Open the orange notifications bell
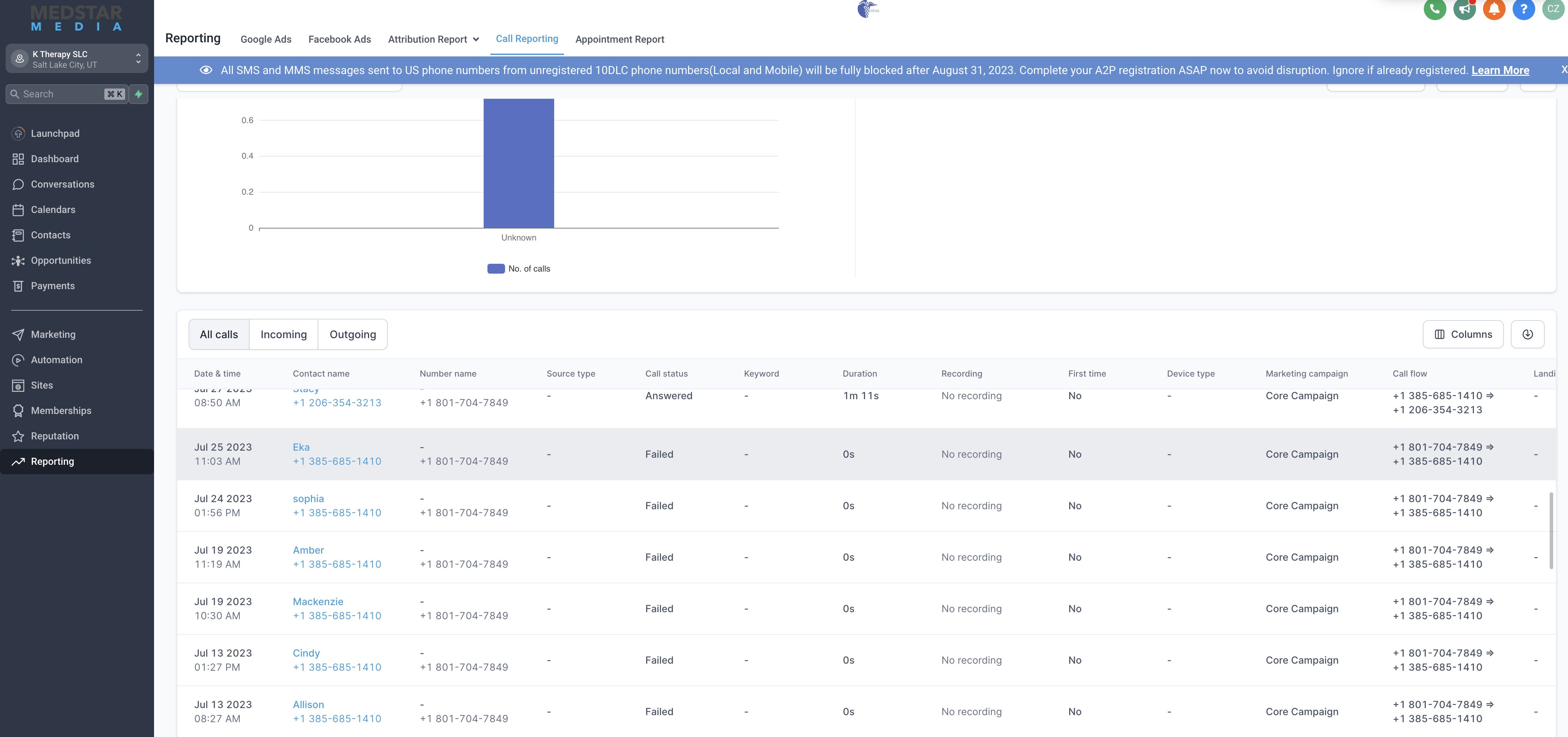 (1494, 8)
